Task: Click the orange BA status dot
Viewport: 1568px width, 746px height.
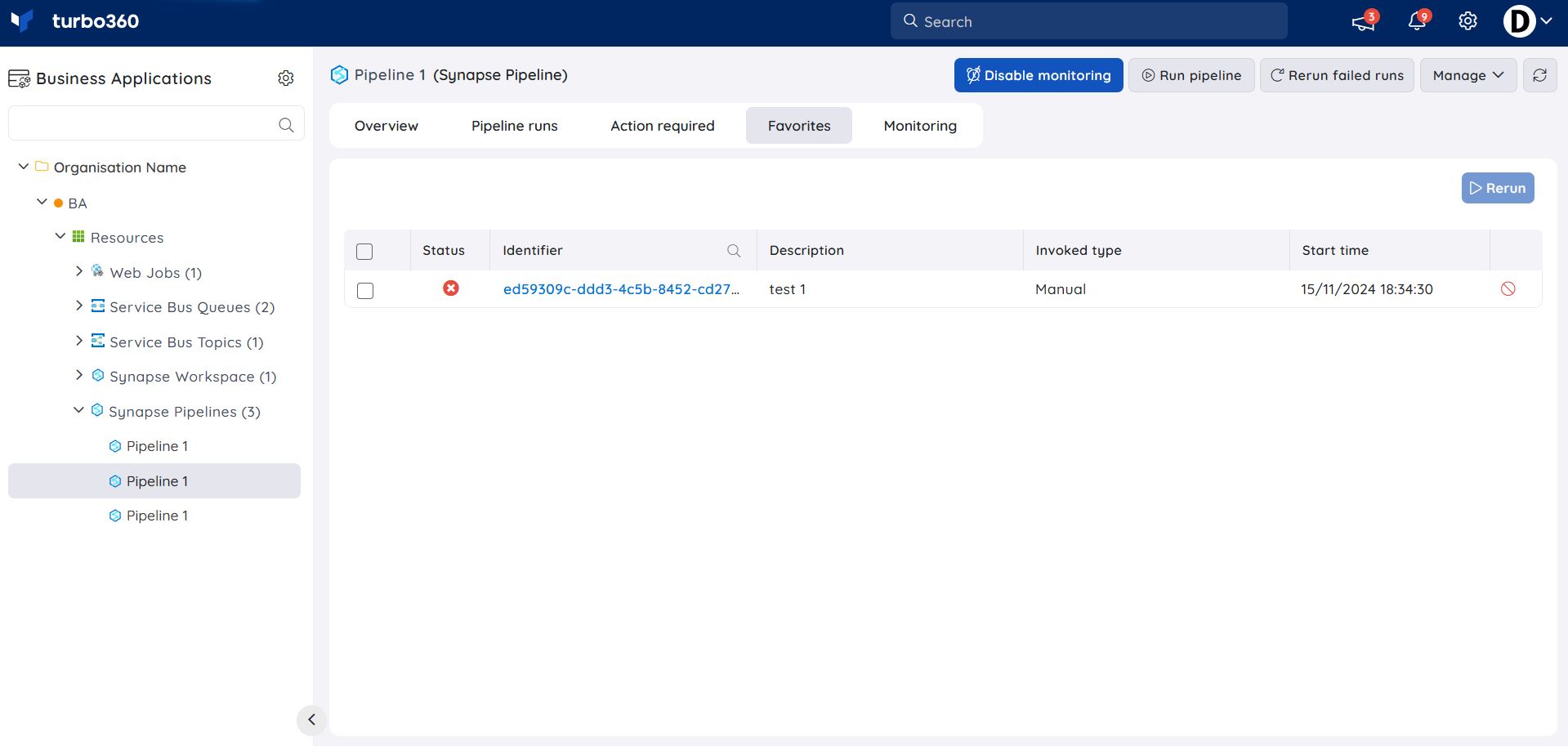Action: point(58,203)
